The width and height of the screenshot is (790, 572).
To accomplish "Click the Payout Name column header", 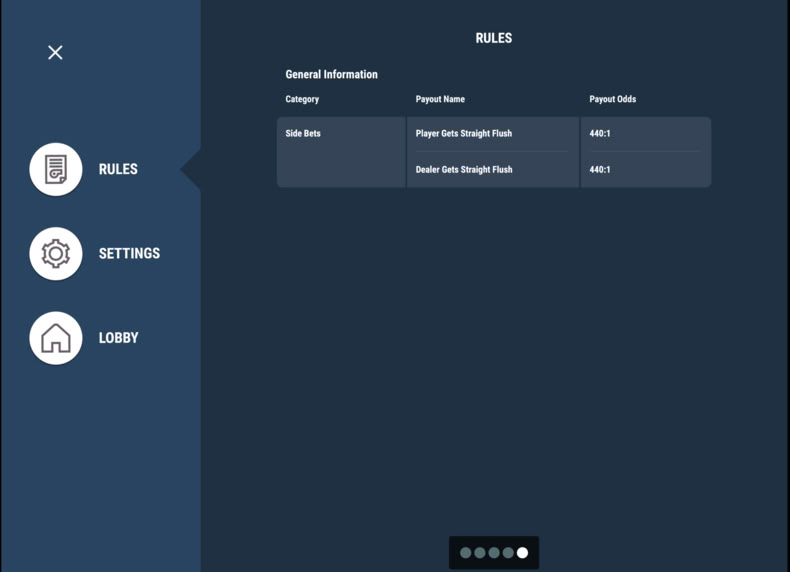I will (x=440, y=99).
